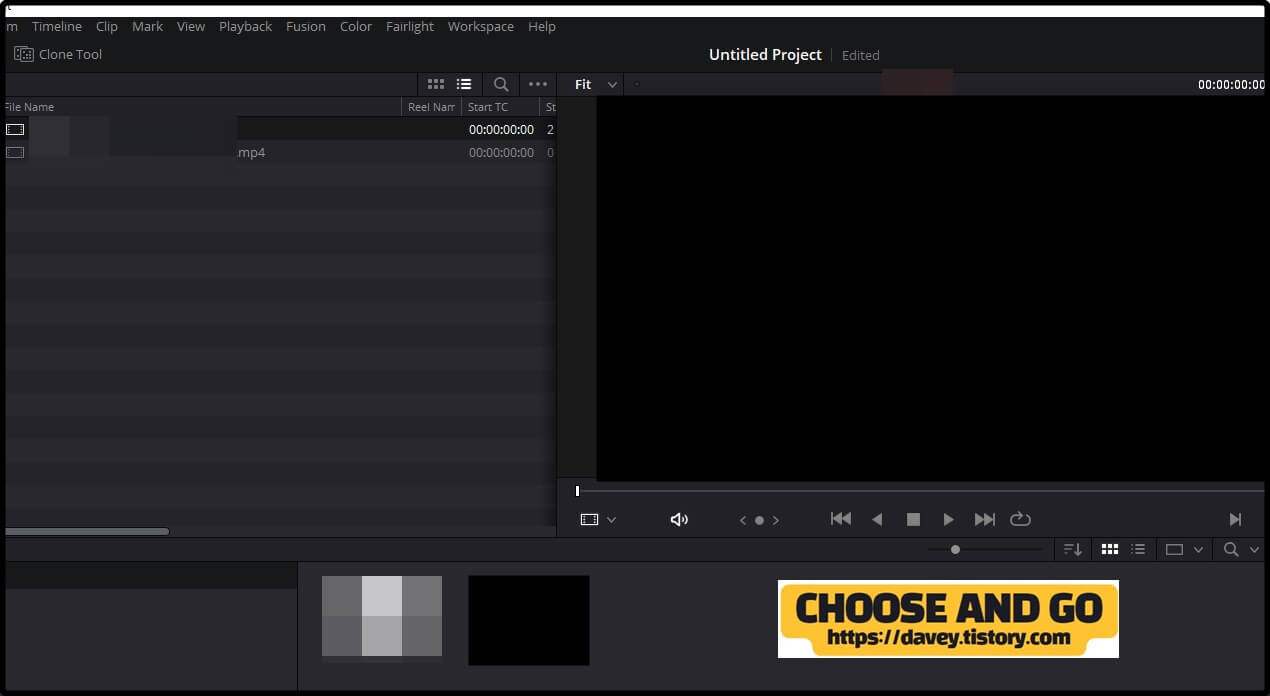Open the Fairlight menu
Image resolution: width=1270 pixels, height=696 pixels.
tap(410, 26)
